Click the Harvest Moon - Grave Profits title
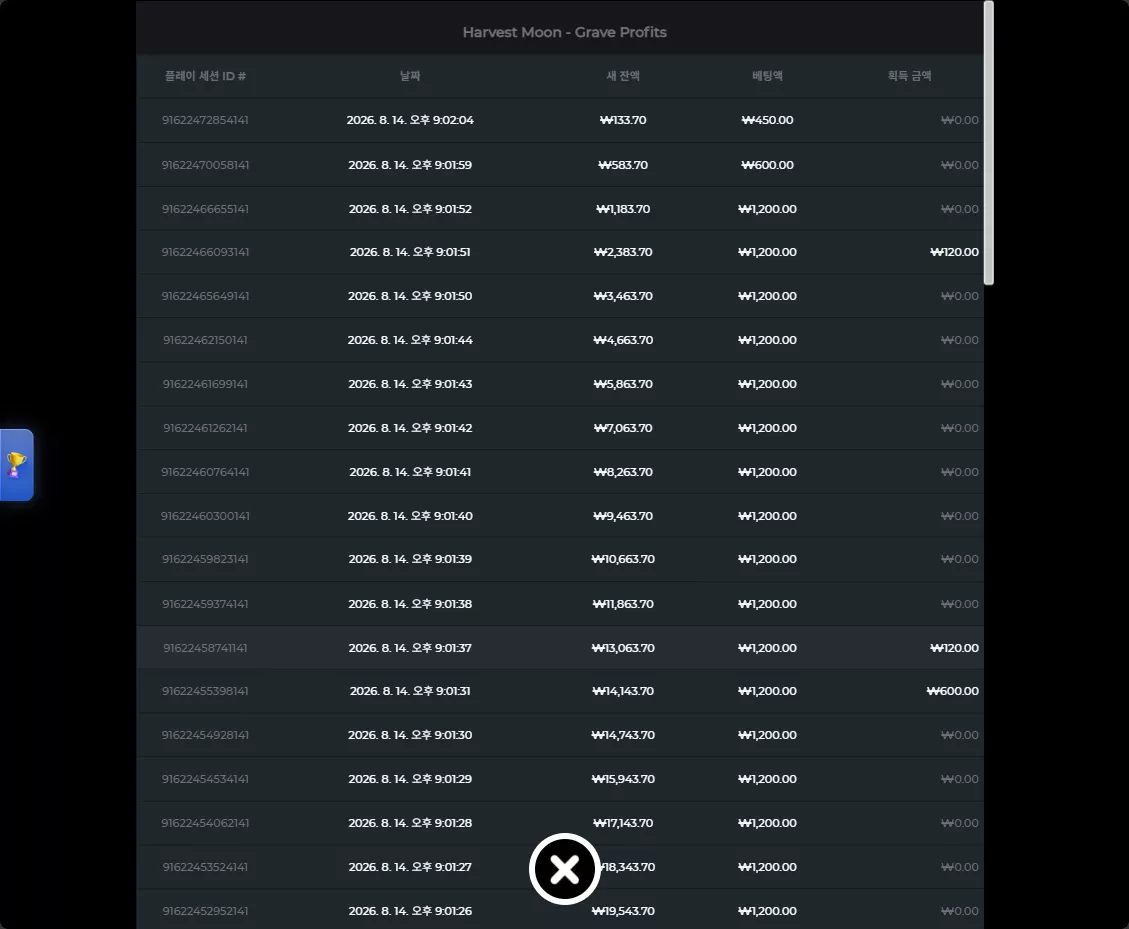 pos(564,32)
